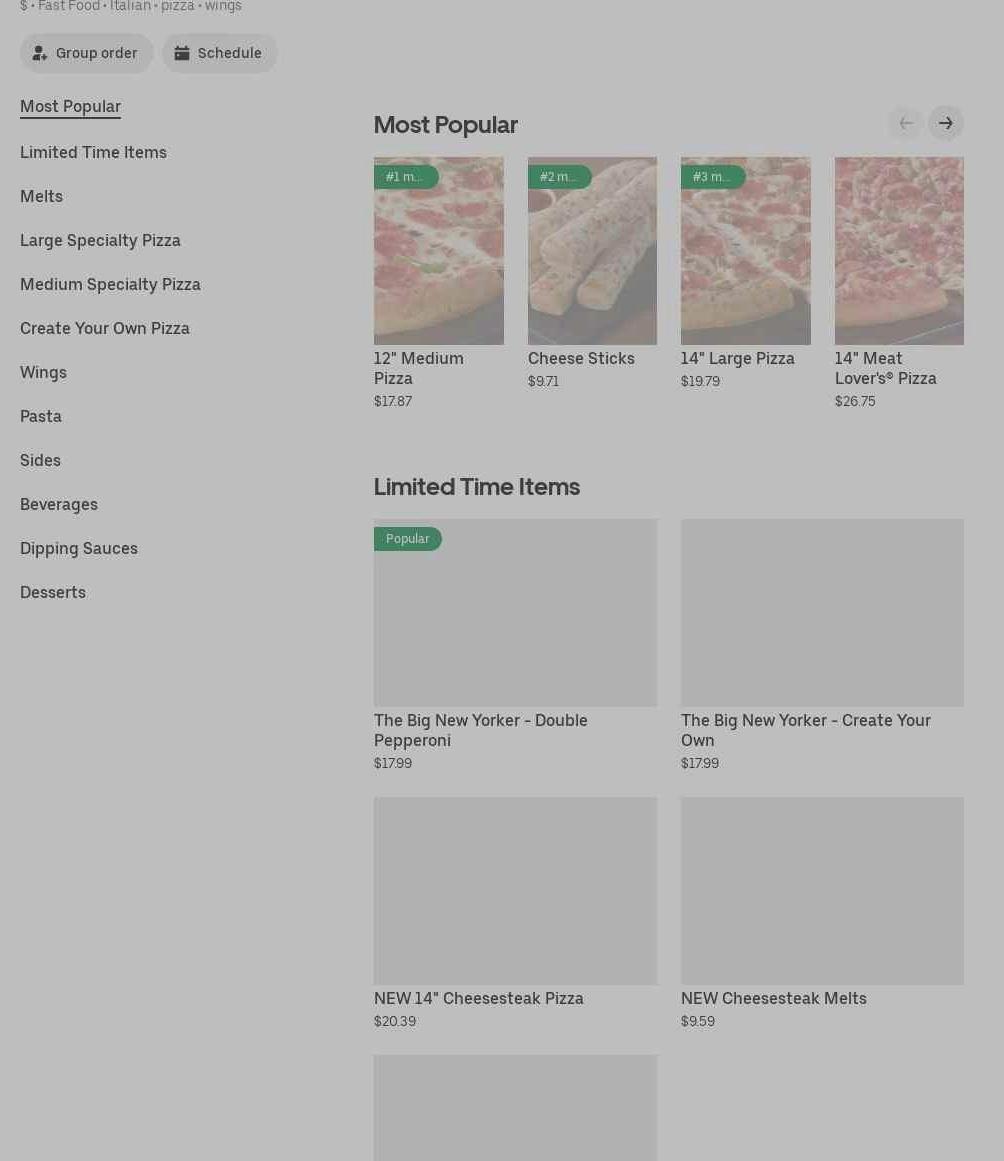Select the Wings category
Screen dimensions: 1004x1161
click(x=43, y=372)
